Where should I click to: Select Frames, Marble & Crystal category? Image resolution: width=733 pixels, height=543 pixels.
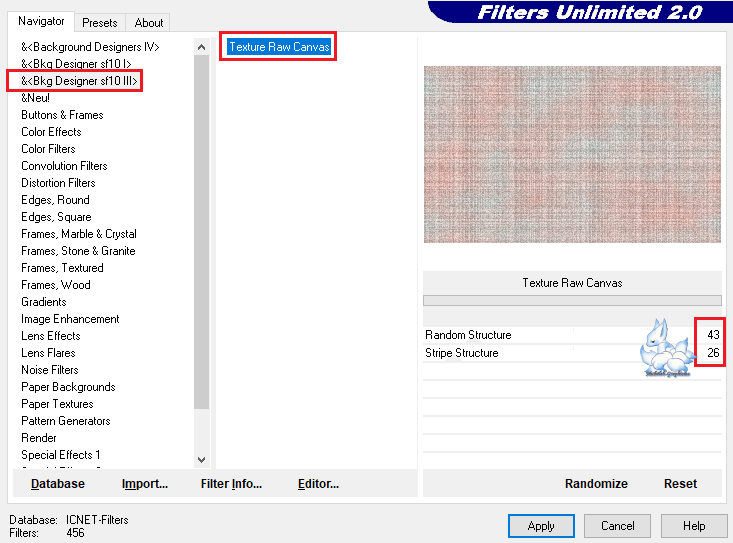point(79,234)
